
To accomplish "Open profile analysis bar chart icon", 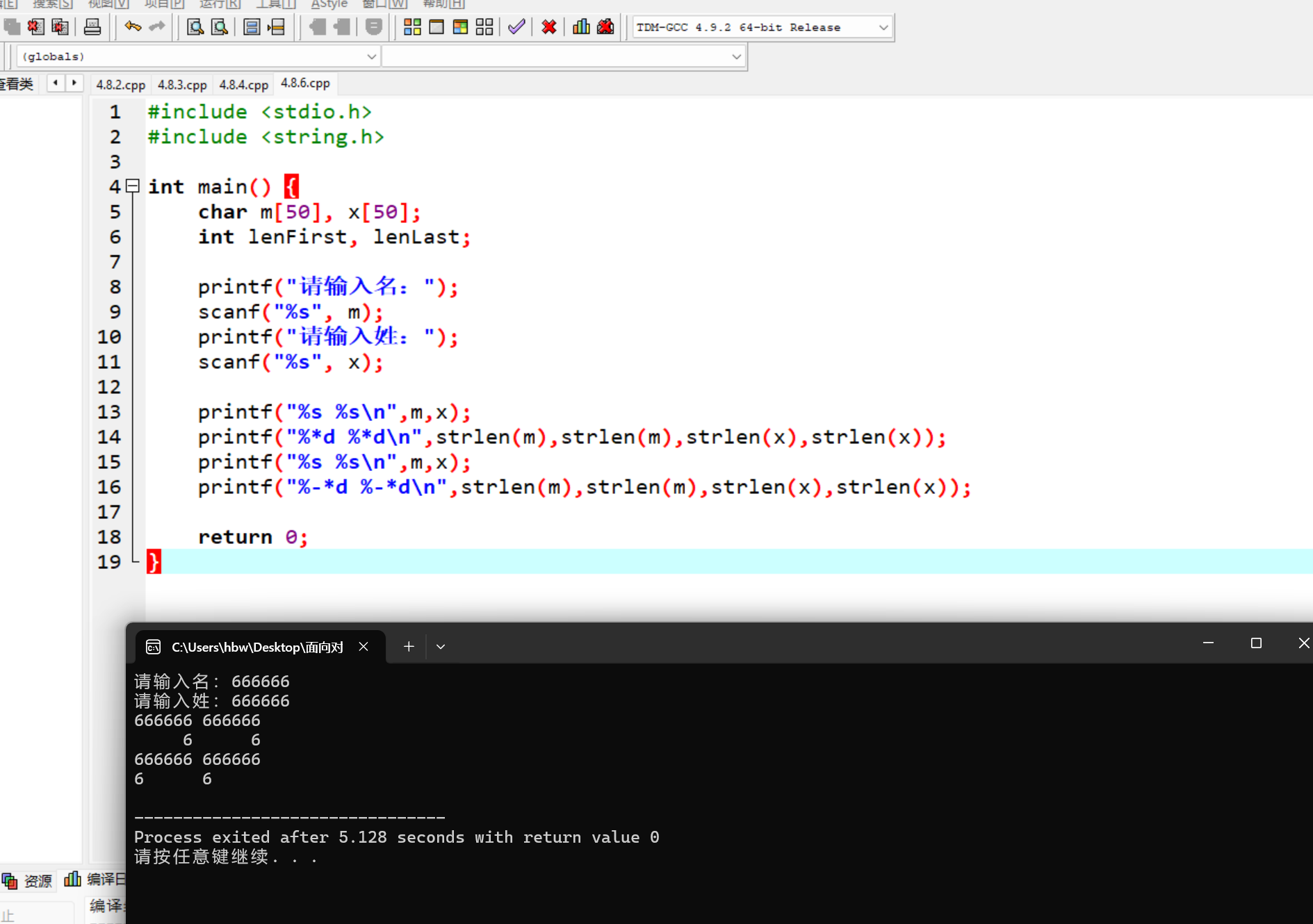I will point(581,27).
